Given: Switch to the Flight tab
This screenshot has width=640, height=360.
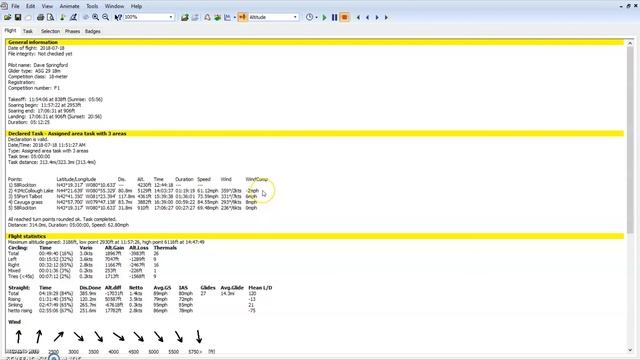Looking at the screenshot, I should coord(10,31).
